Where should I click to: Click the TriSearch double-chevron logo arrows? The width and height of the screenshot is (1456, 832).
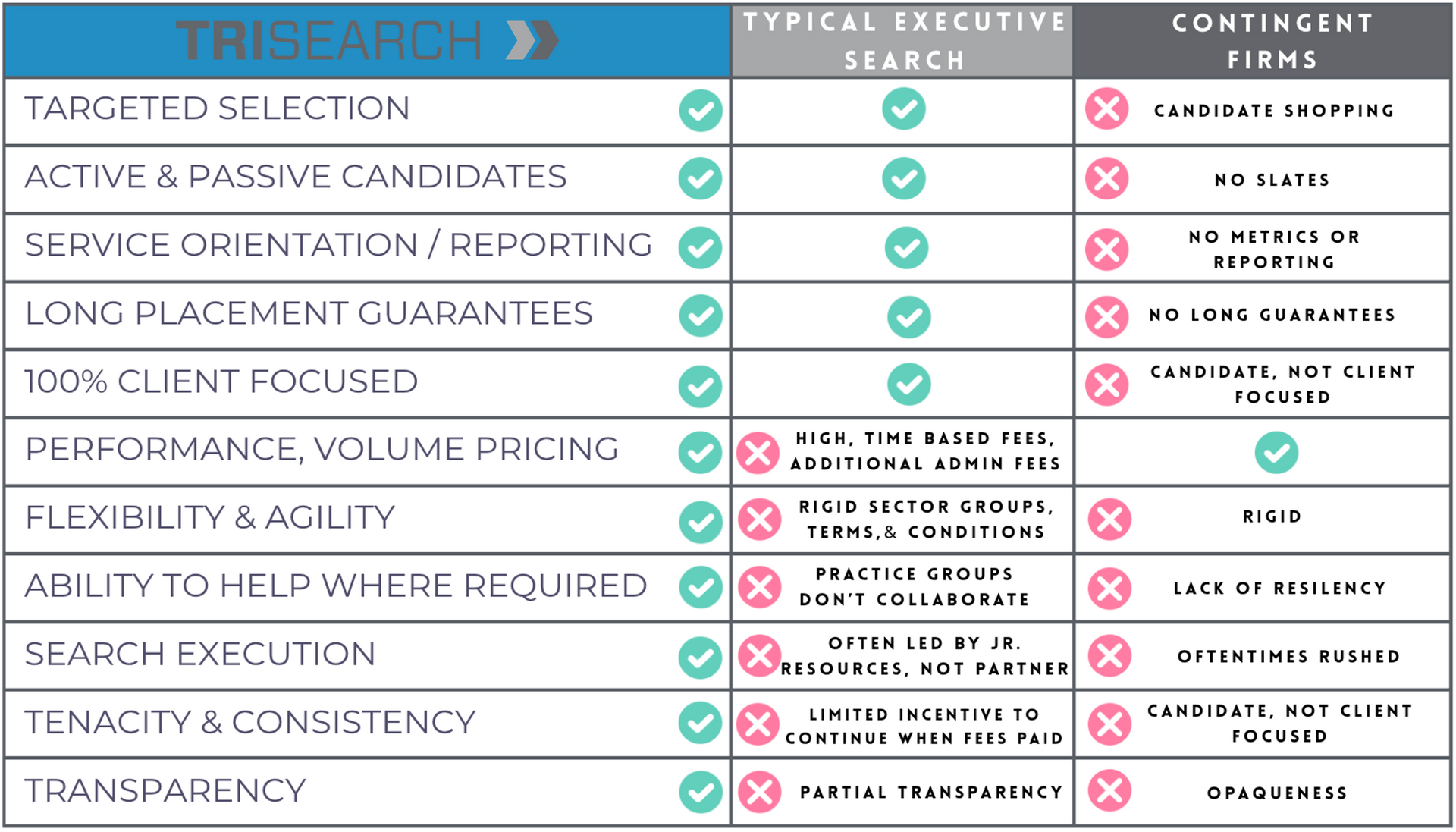click(x=532, y=40)
